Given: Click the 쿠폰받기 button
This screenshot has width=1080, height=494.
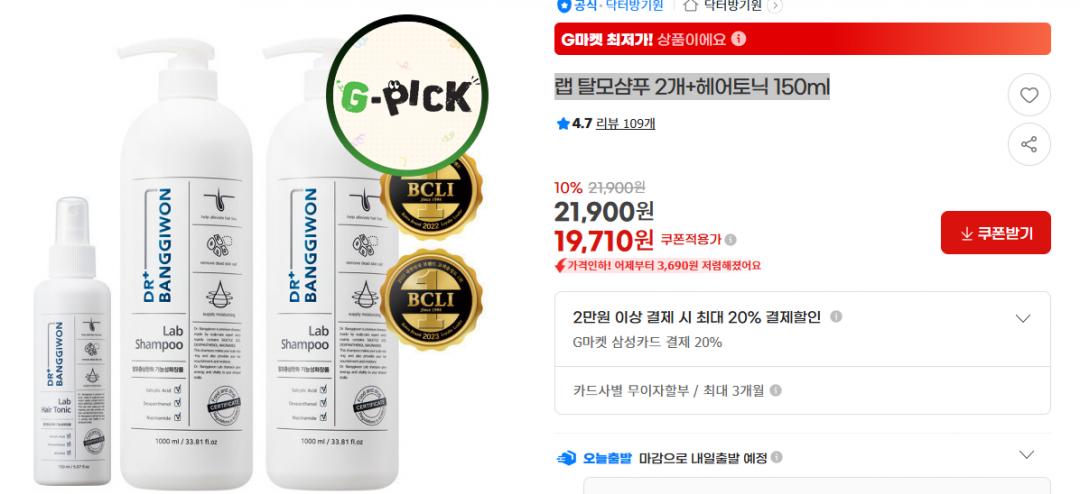Looking at the screenshot, I should 995,233.
